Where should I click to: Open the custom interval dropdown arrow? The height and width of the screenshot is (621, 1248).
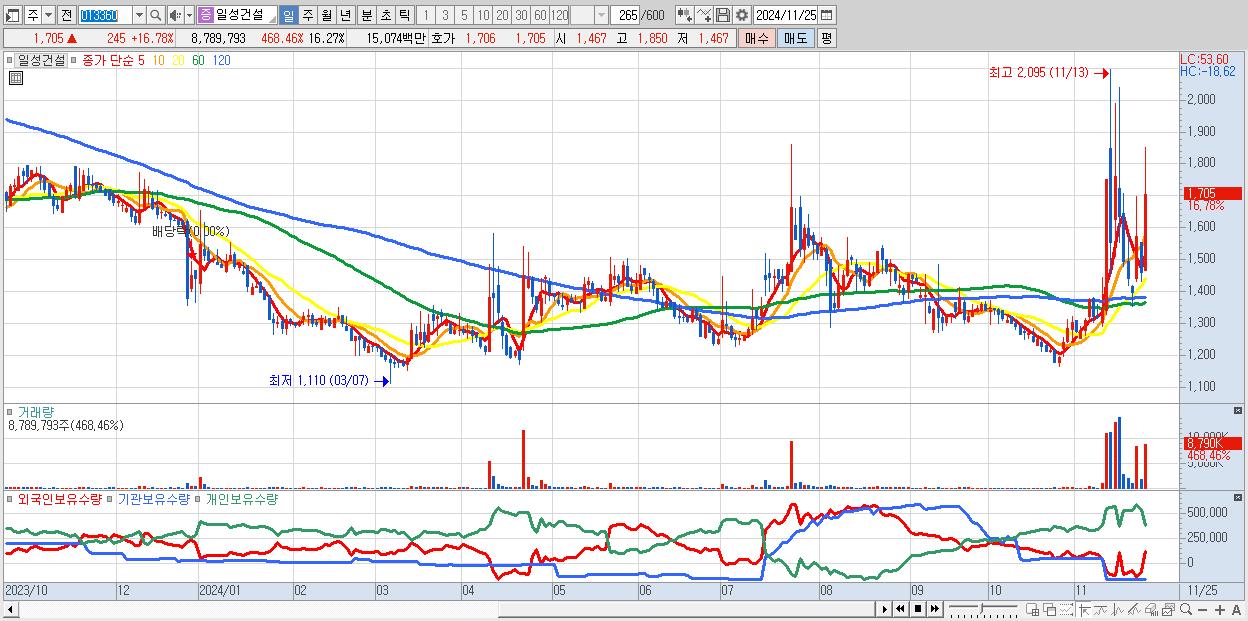tap(601, 16)
